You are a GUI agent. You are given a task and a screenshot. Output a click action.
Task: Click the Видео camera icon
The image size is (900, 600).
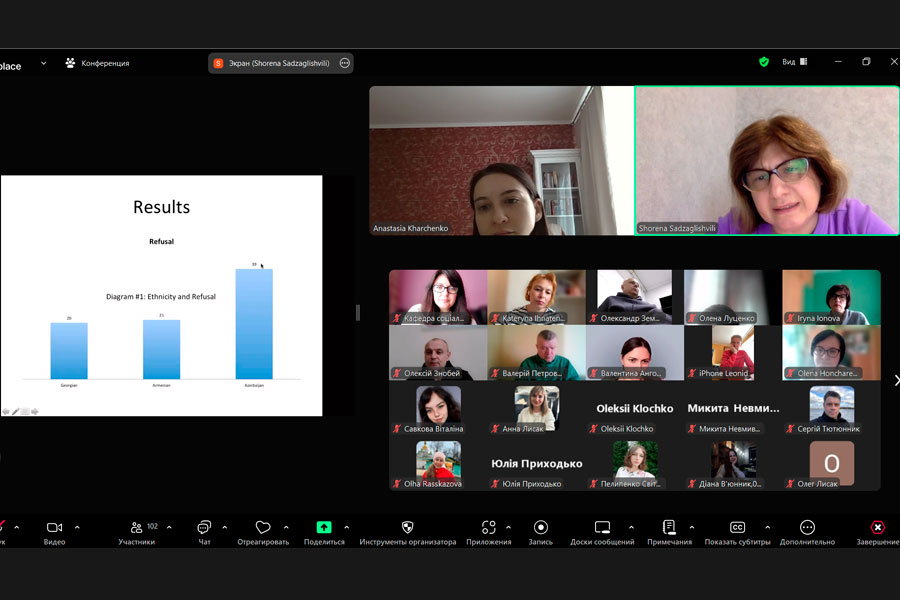(54, 527)
